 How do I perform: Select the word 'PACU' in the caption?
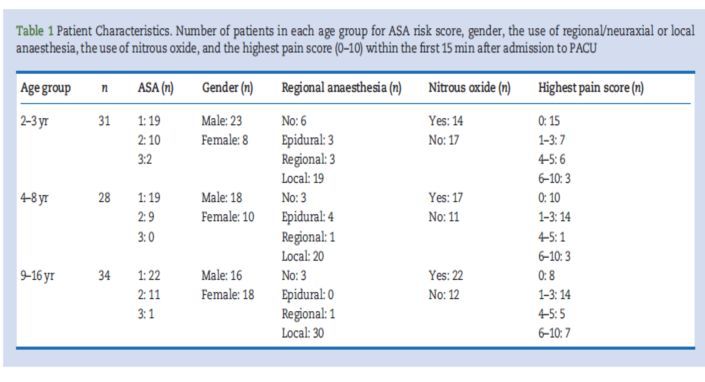coord(583,48)
